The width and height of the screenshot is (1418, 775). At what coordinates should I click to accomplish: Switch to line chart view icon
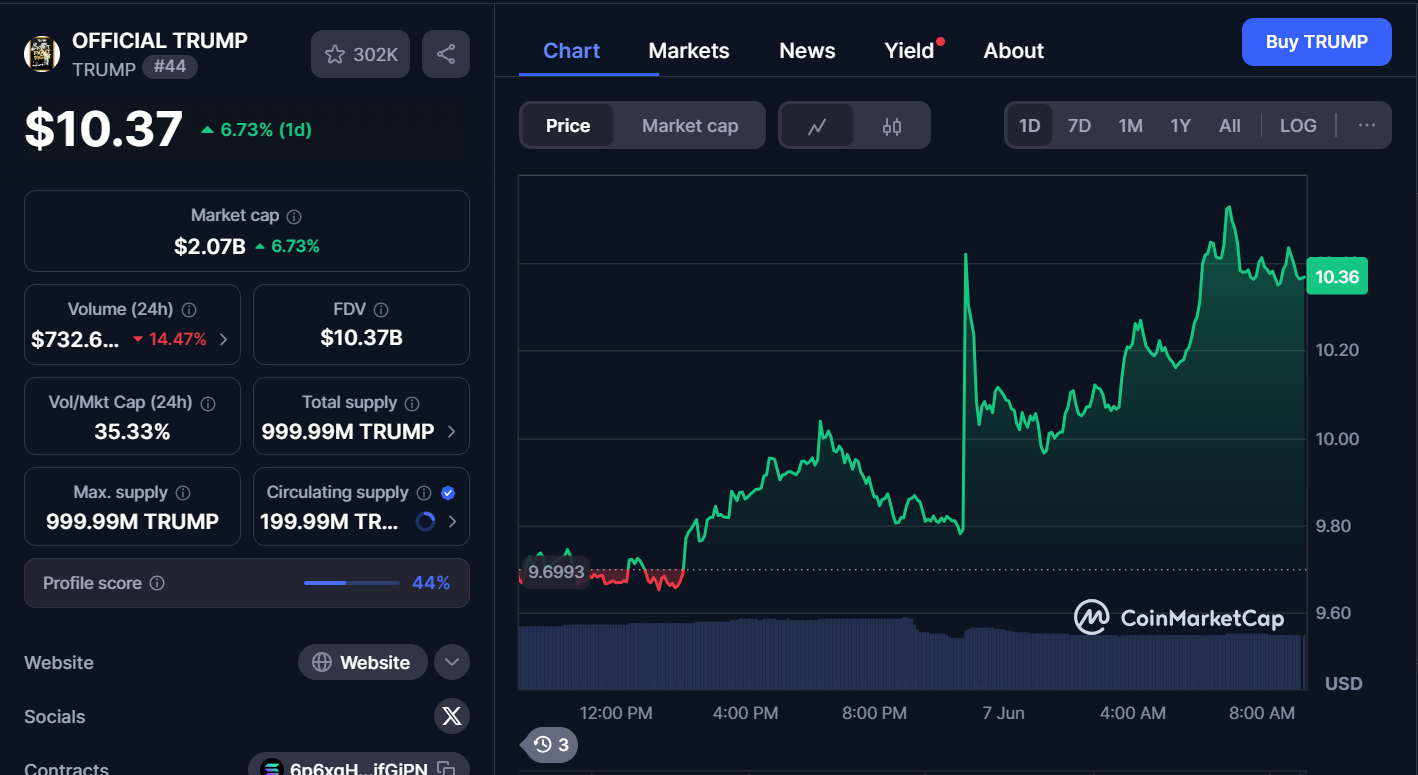(817, 126)
